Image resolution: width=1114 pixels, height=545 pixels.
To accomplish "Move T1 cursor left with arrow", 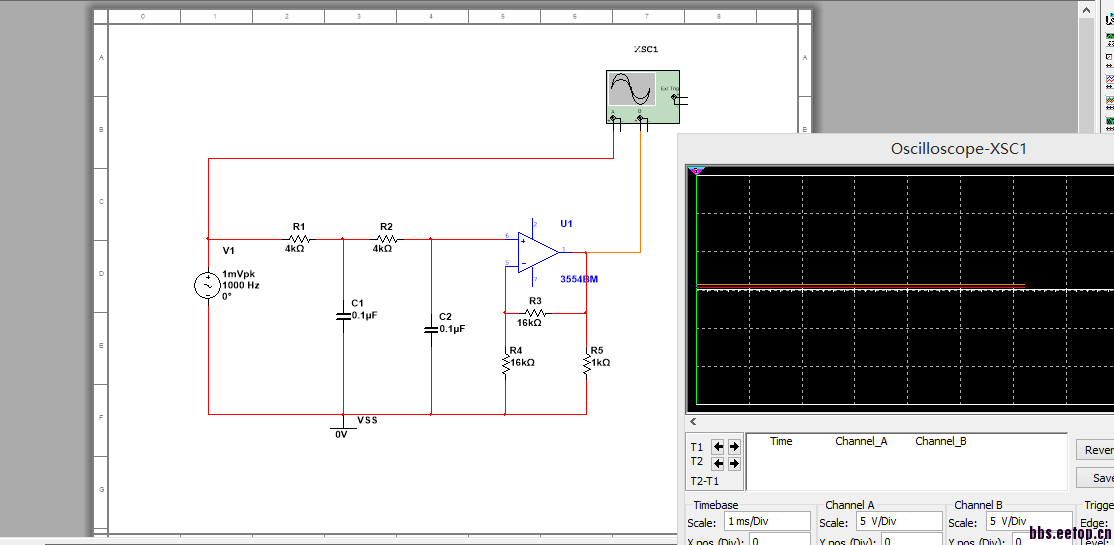I will [718, 447].
